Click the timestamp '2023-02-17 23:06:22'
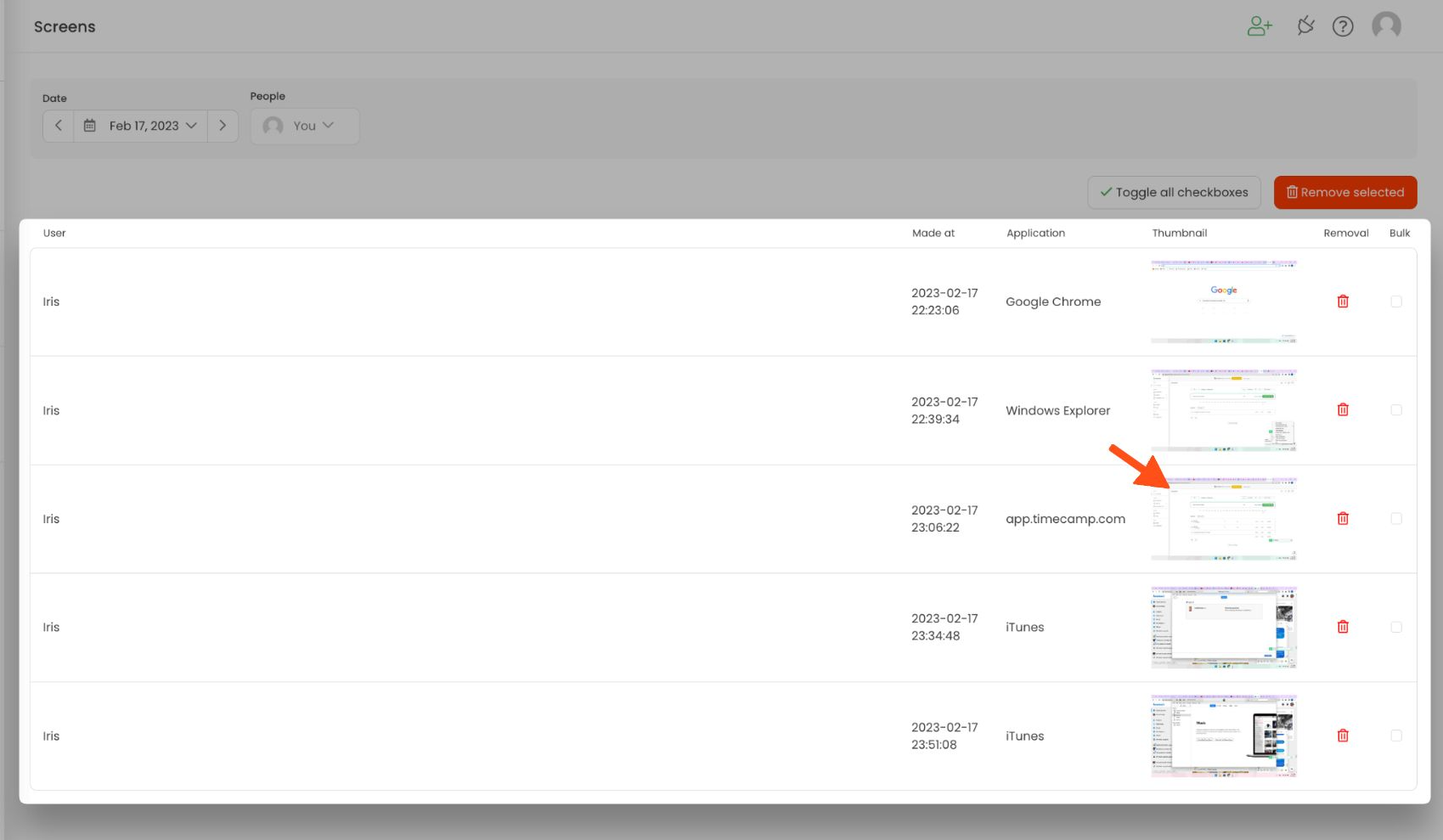1443x840 pixels. [x=944, y=519]
